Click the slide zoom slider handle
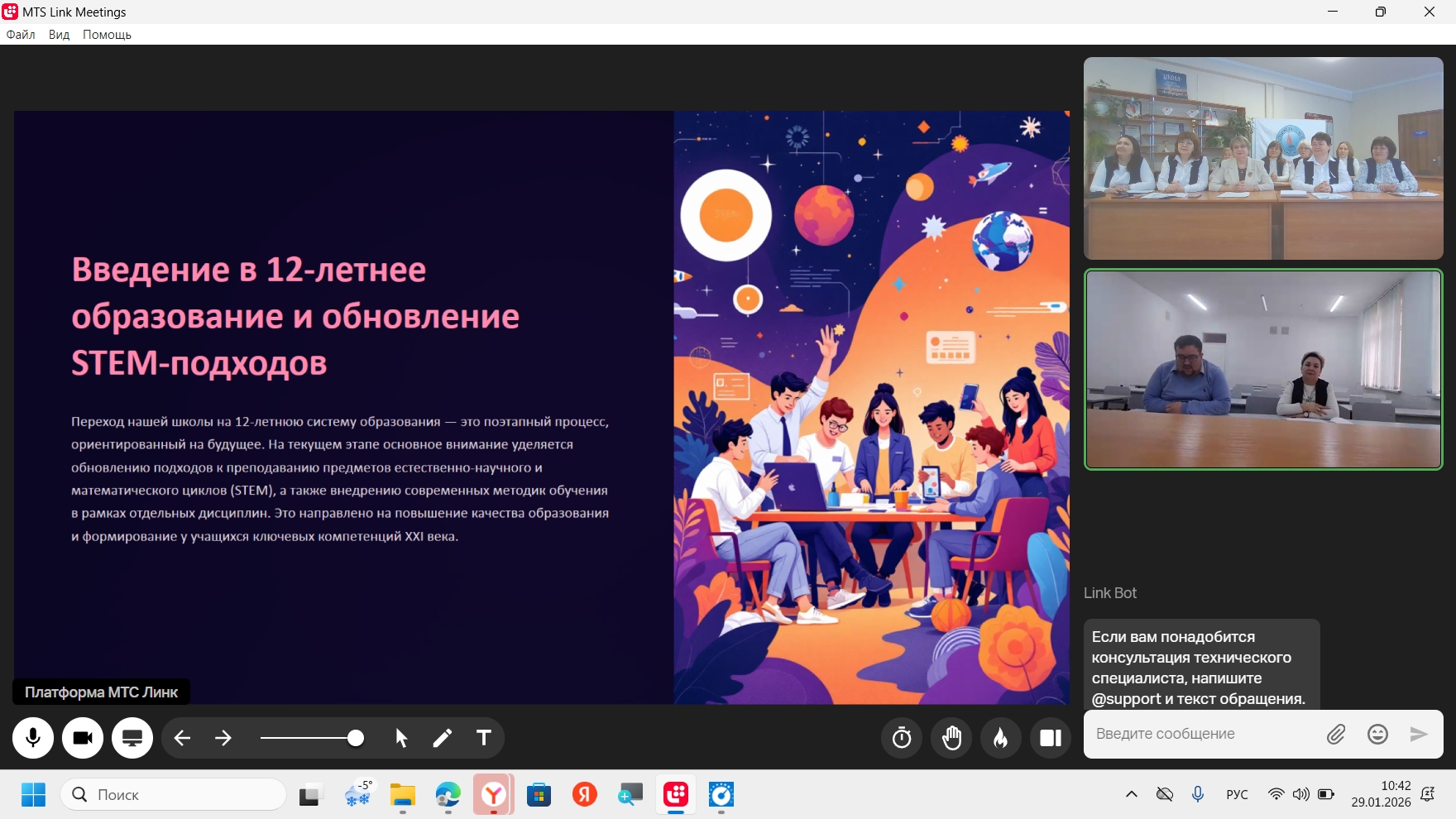This screenshot has width=1456, height=819. click(x=356, y=738)
